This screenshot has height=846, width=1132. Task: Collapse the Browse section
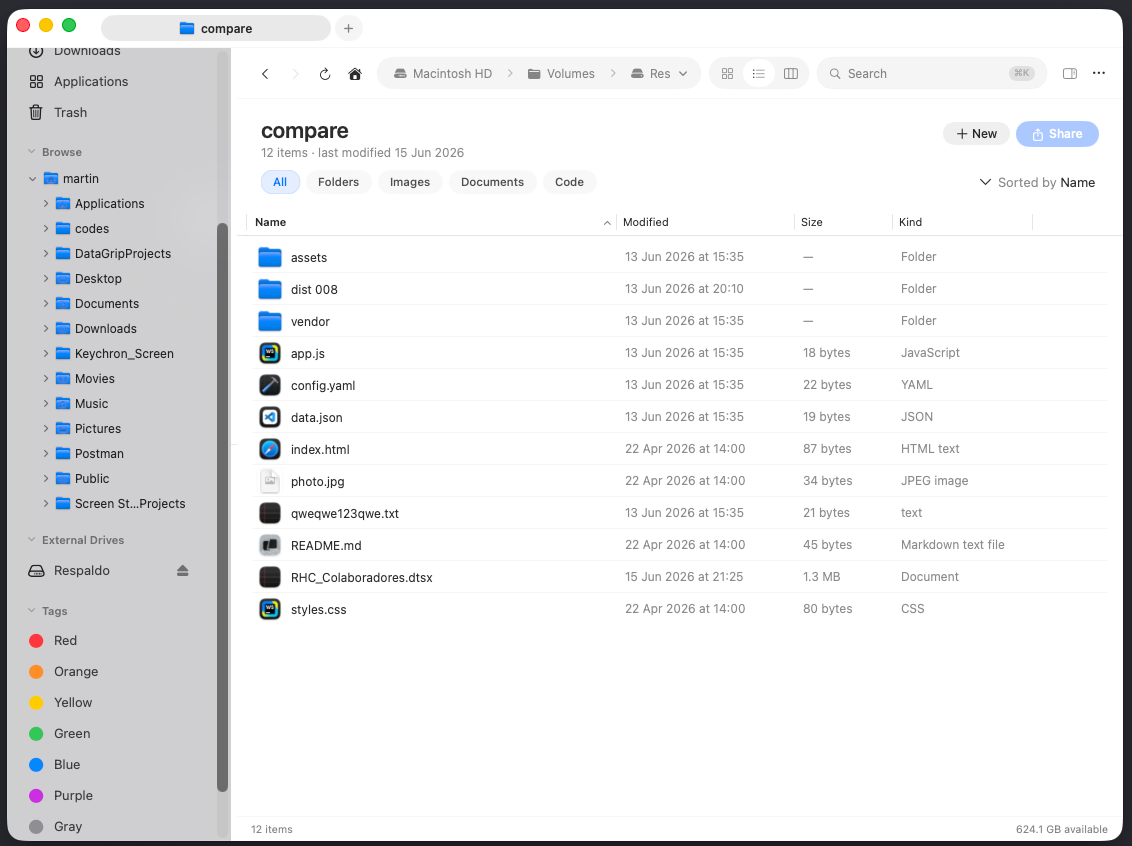click(x=32, y=152)
